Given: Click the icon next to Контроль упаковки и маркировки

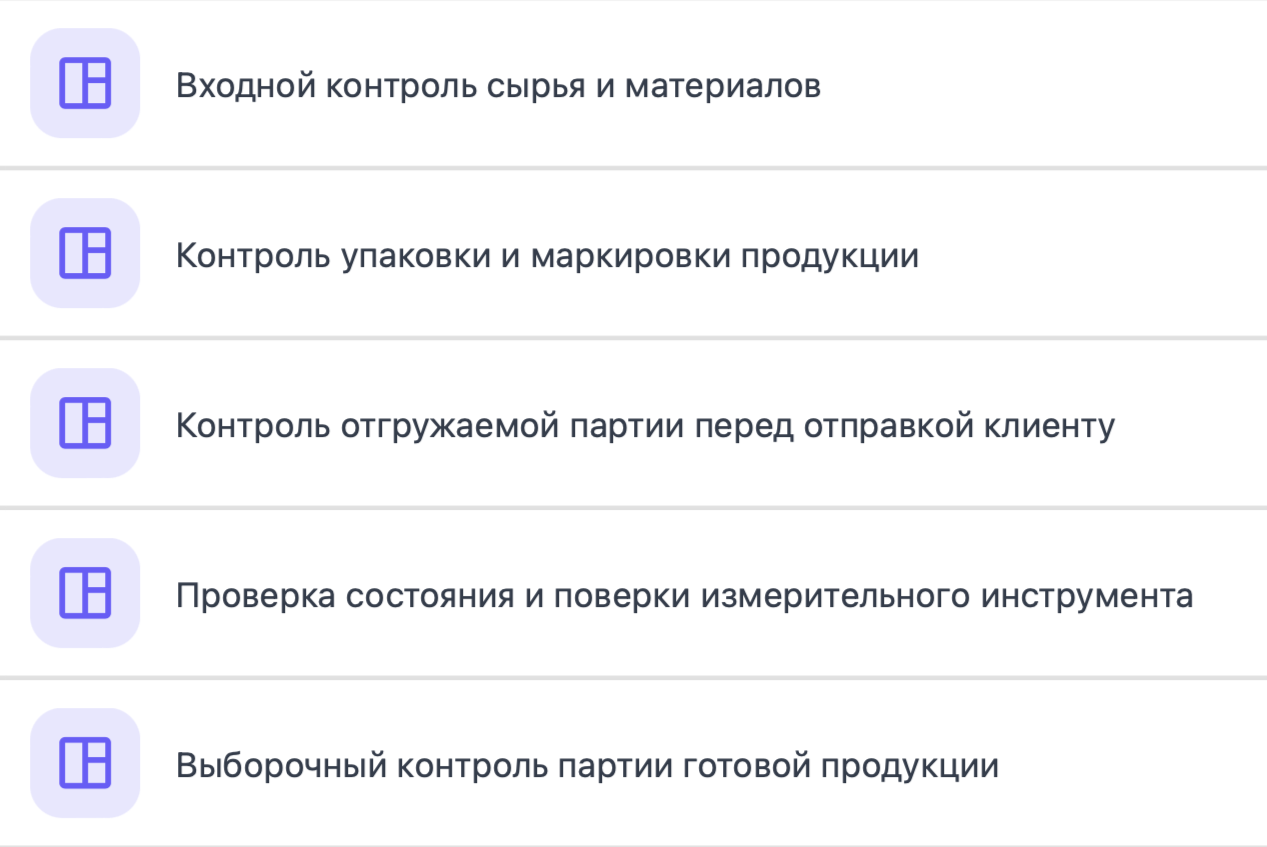Looking at the screenshot, I should click(x=85, y=253).
